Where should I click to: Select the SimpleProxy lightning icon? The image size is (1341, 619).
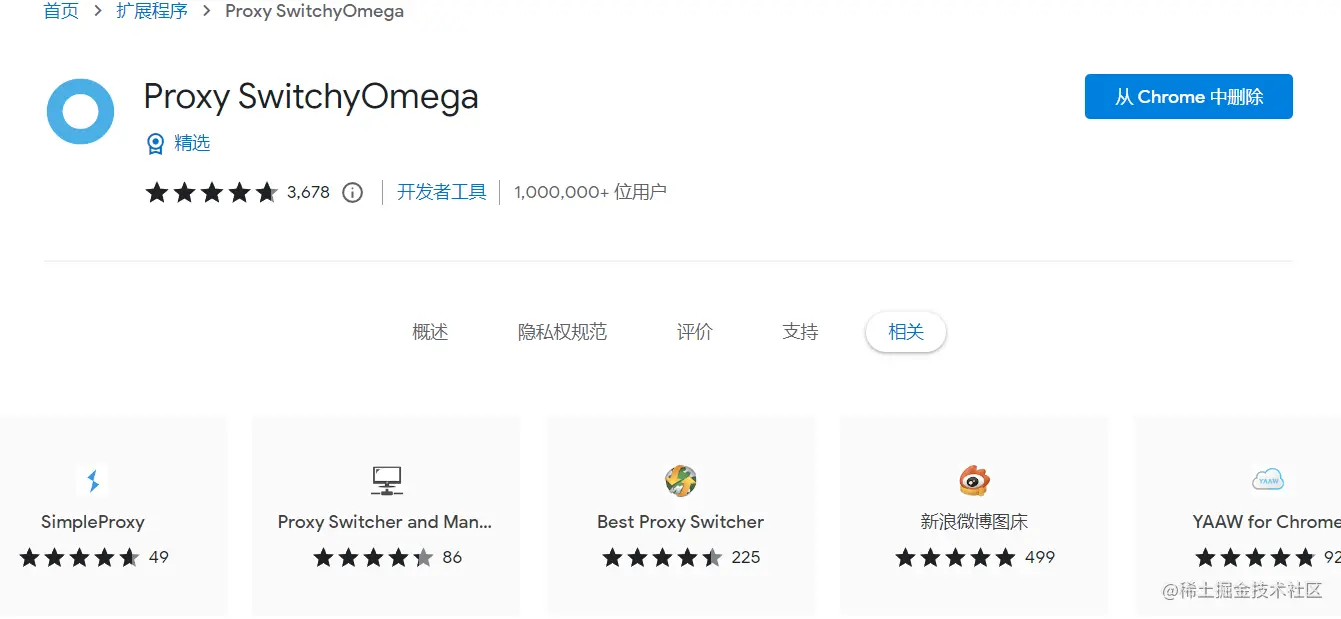coord(93,481)
